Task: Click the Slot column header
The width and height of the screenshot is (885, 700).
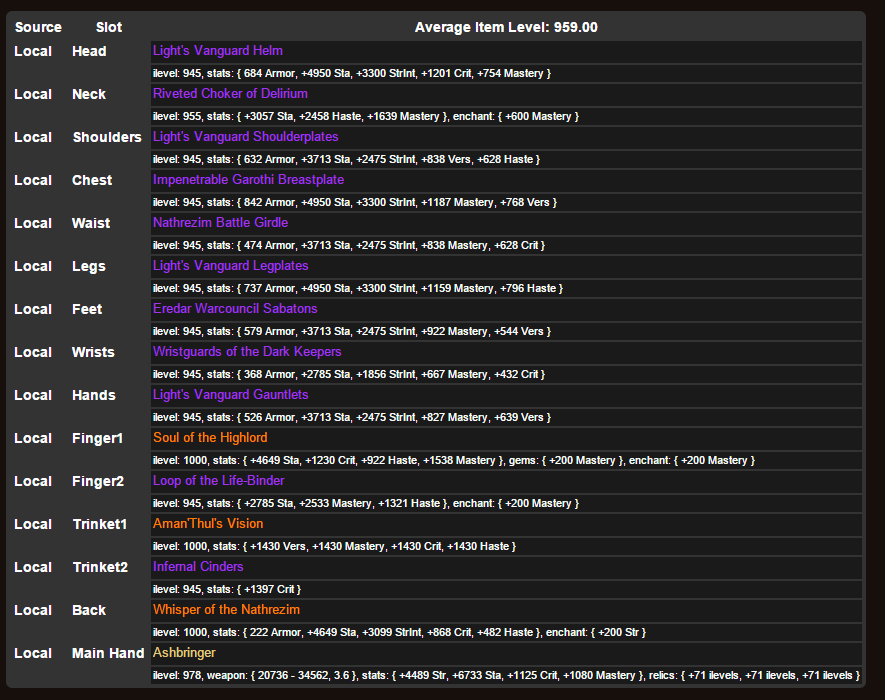Action: click(109, 27)
